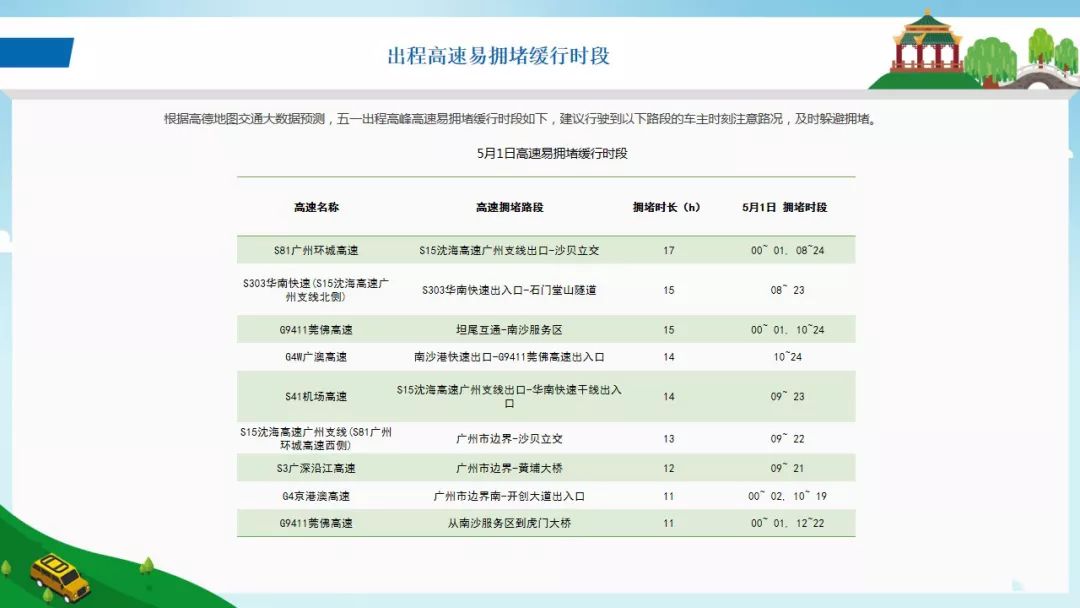Select the 5月1日 拥堵时段 column header
1080x608 pixels.
tap(789, 208)
